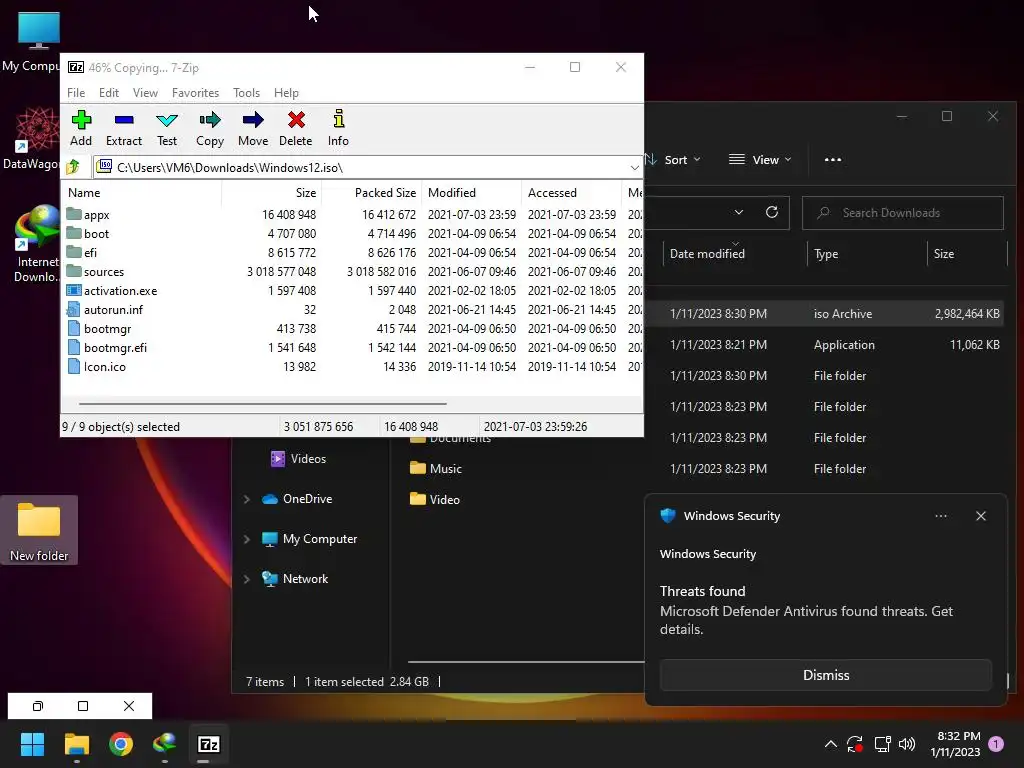1024x768 pixels.
Task: Select Icon.ico in the archive list
Action: point(353,366)
